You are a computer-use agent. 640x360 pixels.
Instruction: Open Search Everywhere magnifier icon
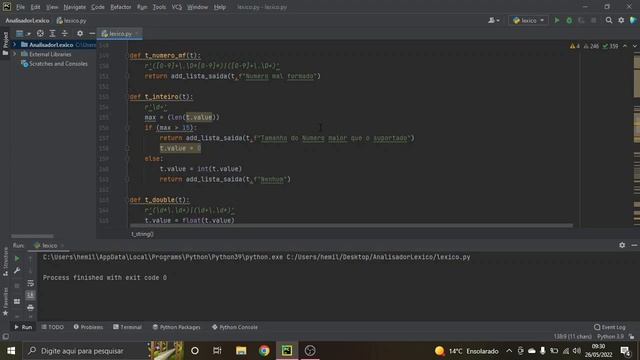tap(609, 20)
